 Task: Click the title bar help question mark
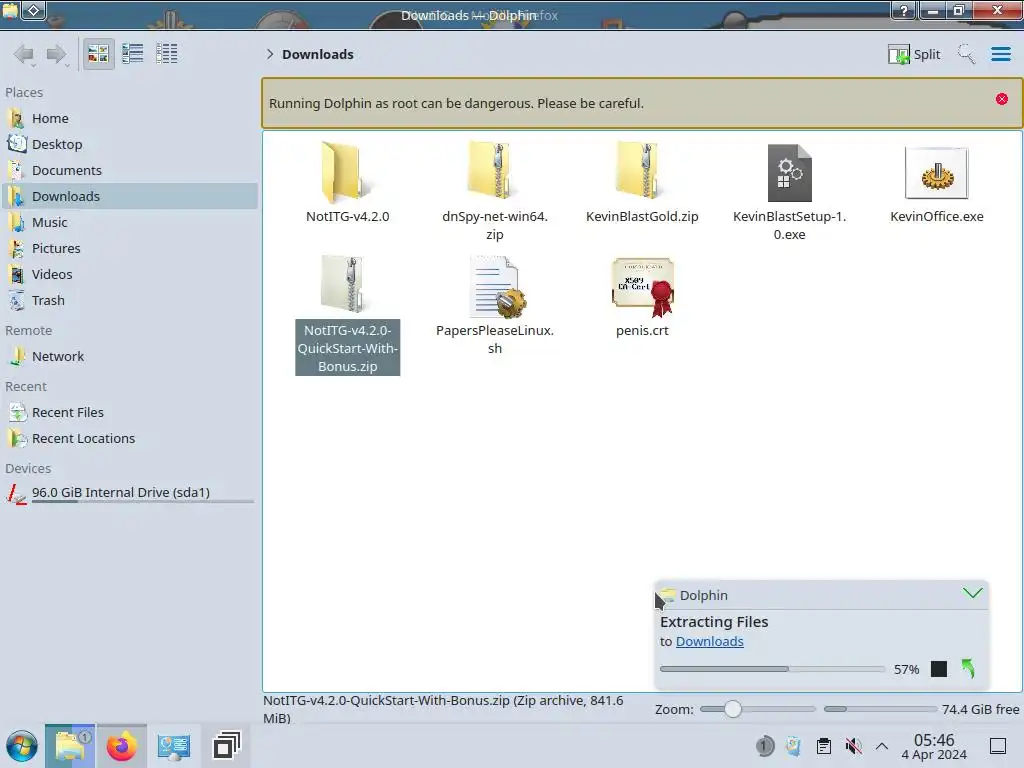(904, 10)
